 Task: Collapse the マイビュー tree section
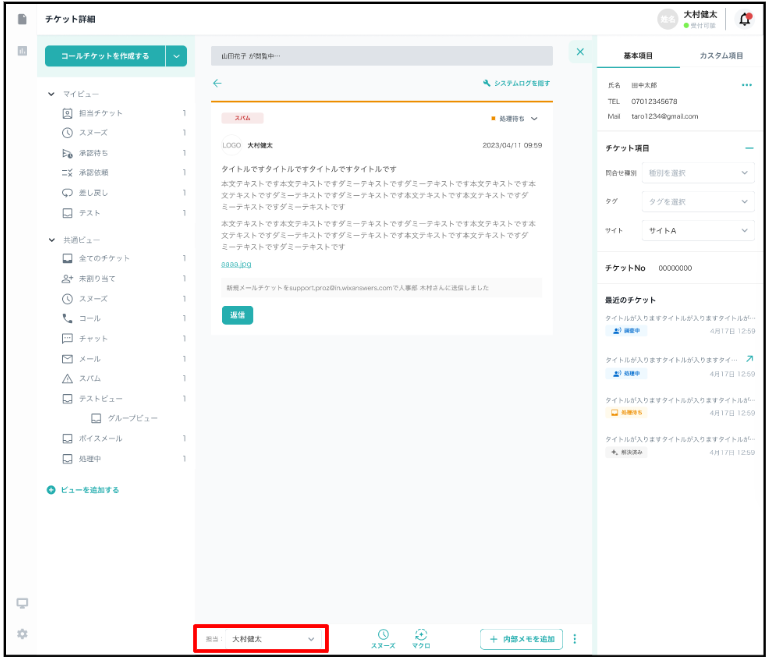pos(52,94)
